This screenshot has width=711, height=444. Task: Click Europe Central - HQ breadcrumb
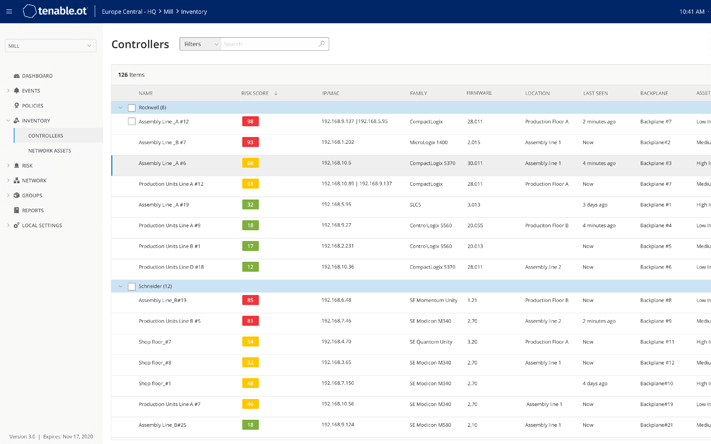pos(129,12)
